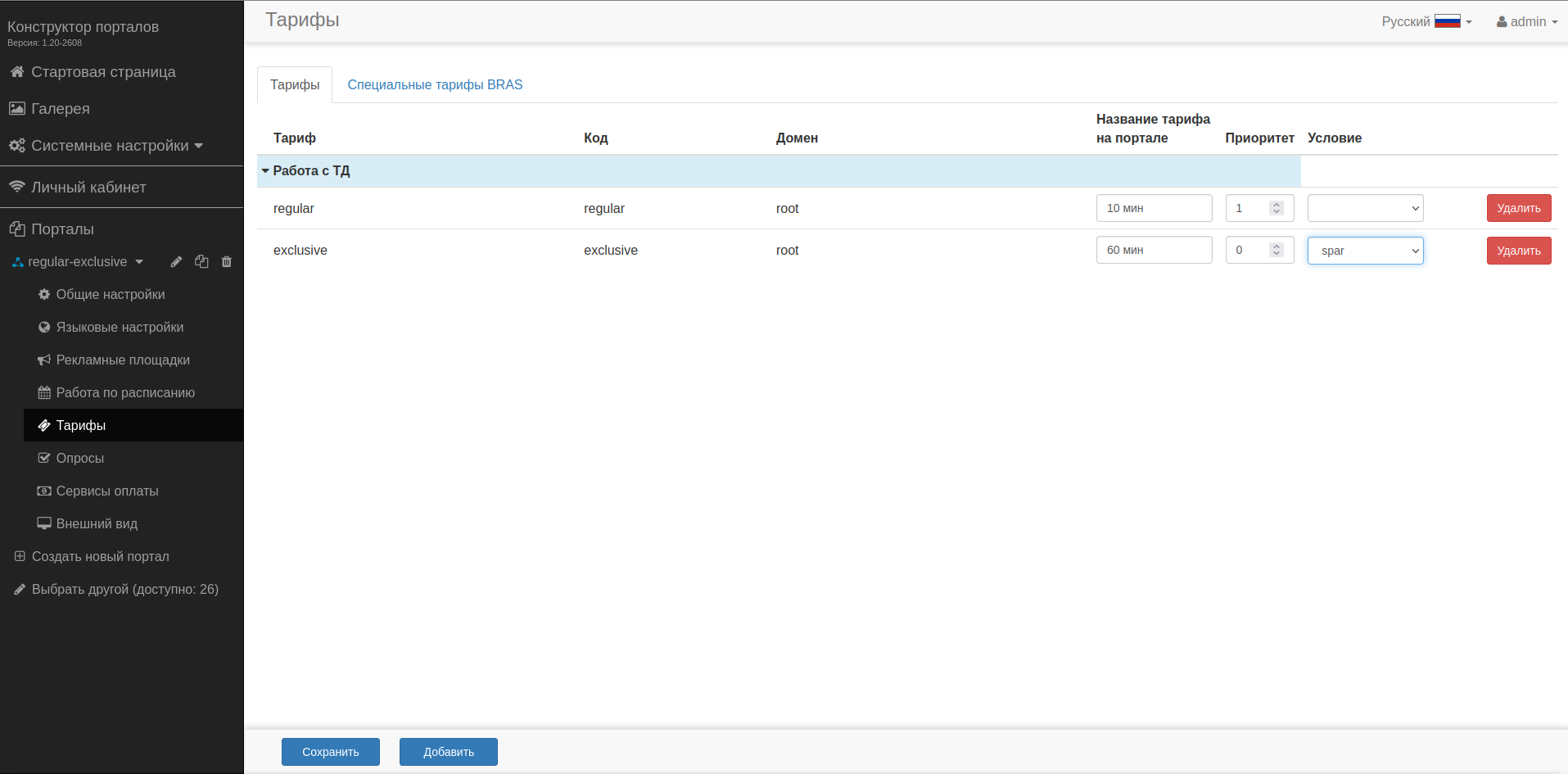Delete the exclusive tariff row
Screen dimensions: 1568x774
1518,251
